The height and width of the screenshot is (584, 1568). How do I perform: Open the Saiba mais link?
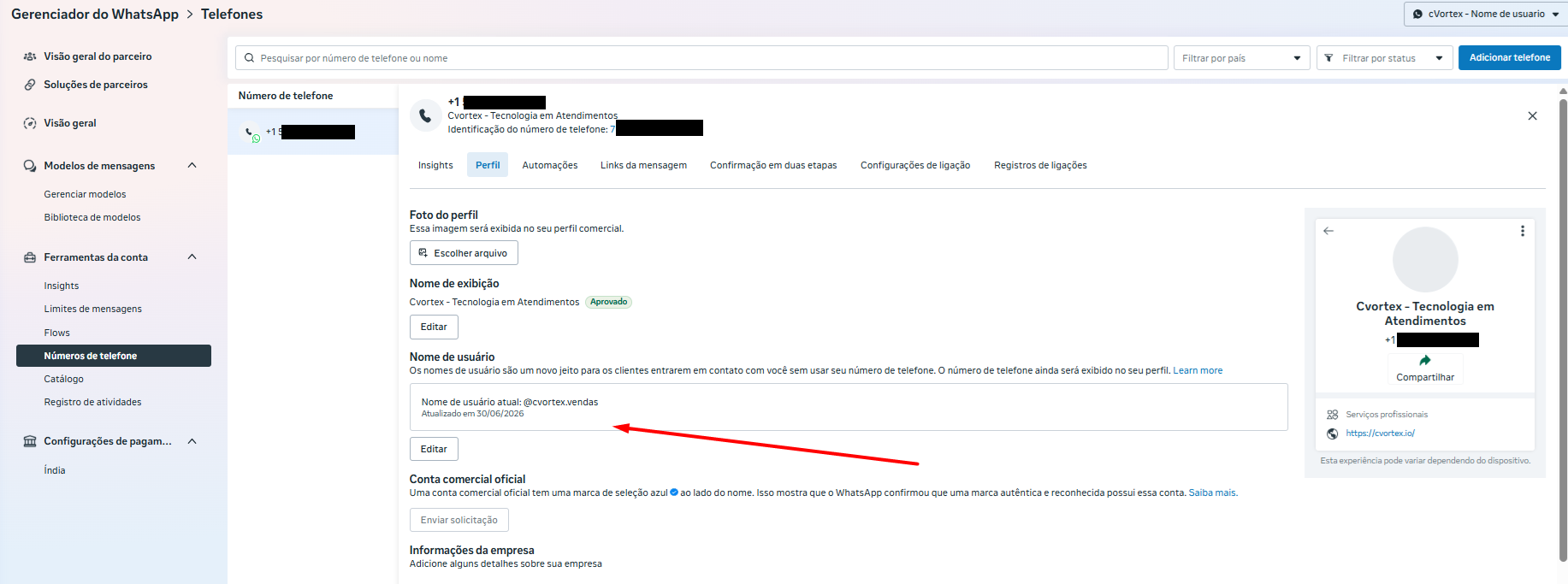click(1212, 493)
